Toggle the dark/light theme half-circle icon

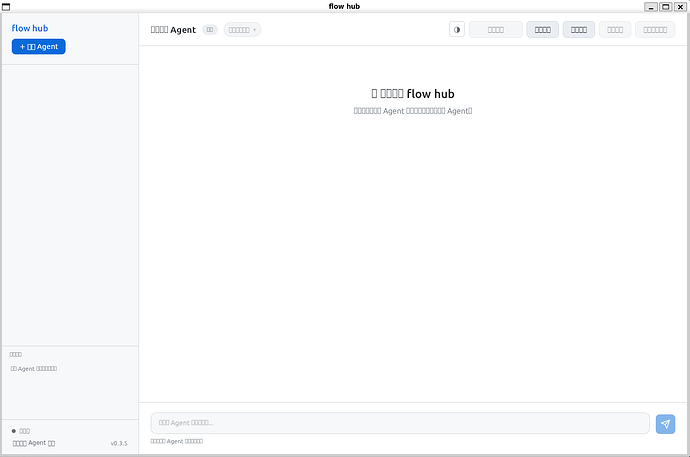pos(458,30)
